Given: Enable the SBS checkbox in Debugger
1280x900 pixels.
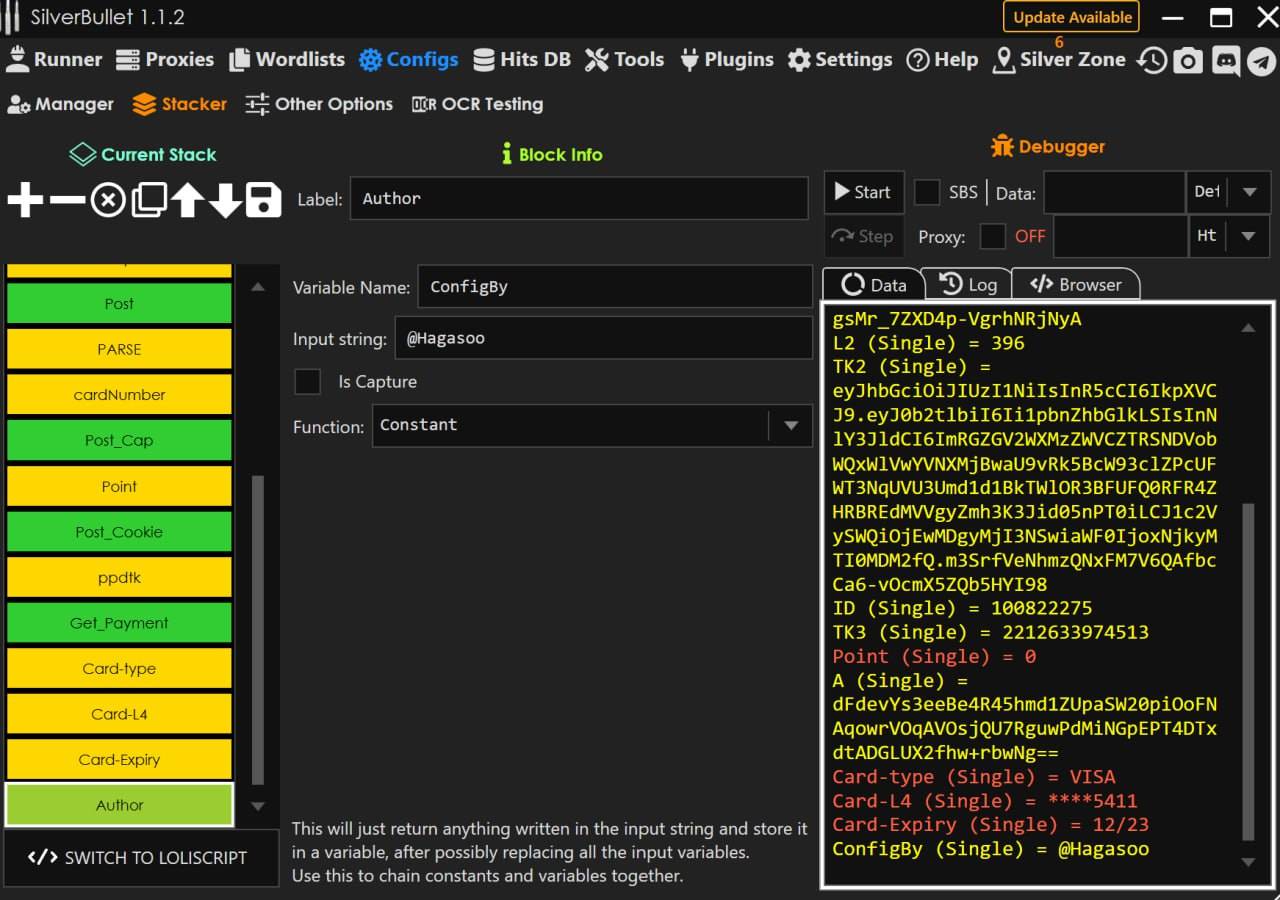Looking at the screenshot, I should tap(927, 192).
